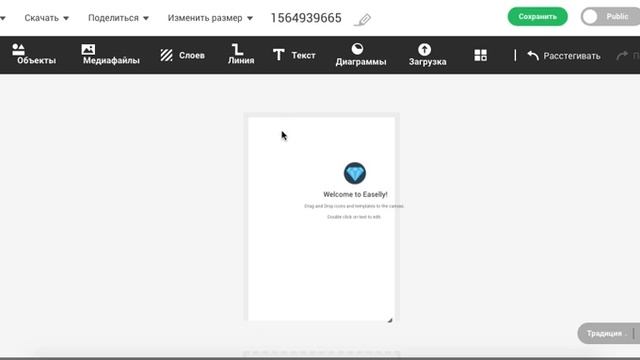Viewport: 640px width, 360px height.
Task: Undo with the Расстегивать button
Action: pyautogui.click(x=563, y=56)
